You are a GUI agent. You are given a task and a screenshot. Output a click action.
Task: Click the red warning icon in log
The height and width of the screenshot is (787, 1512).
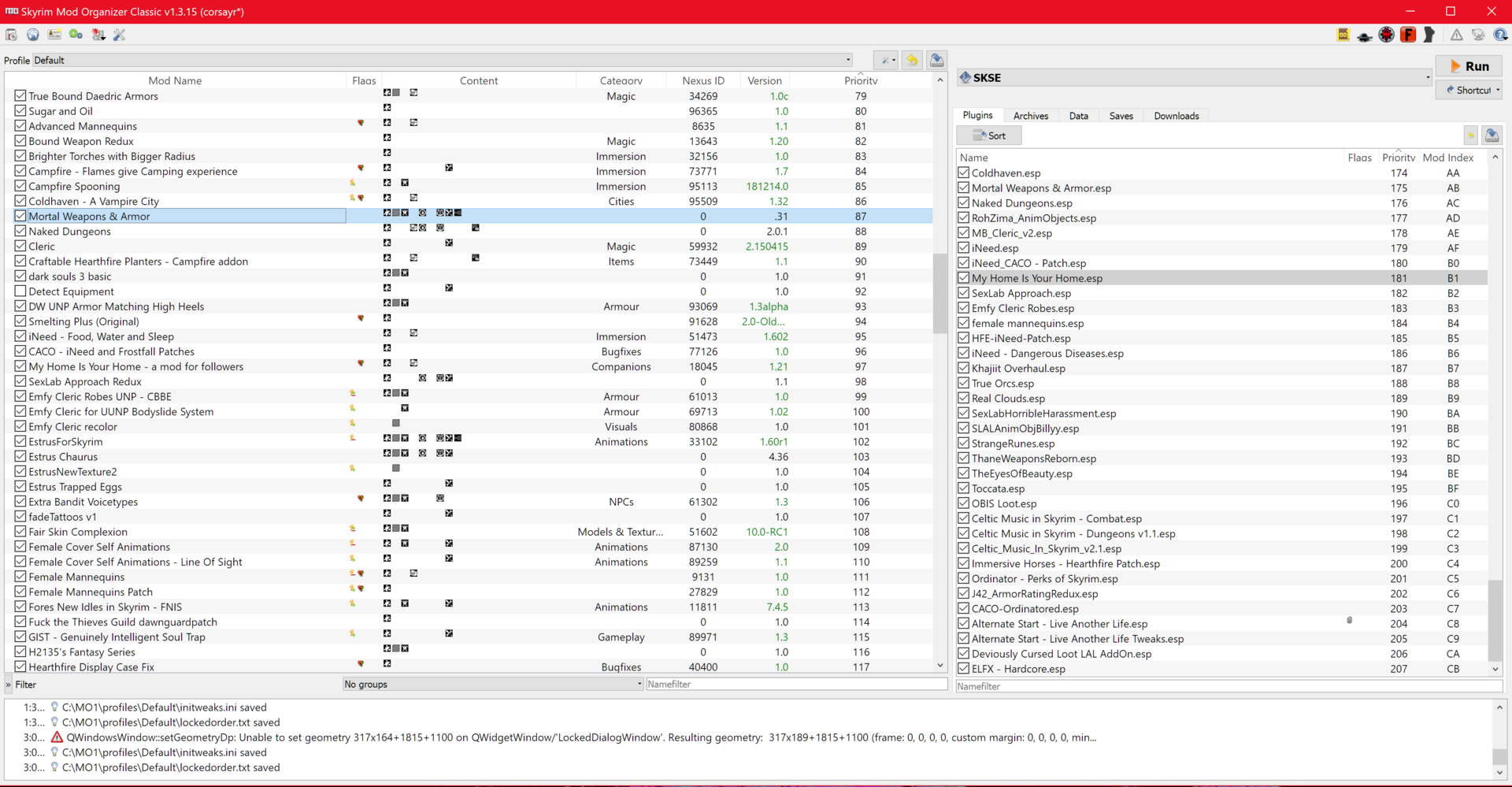pos(57,737)
